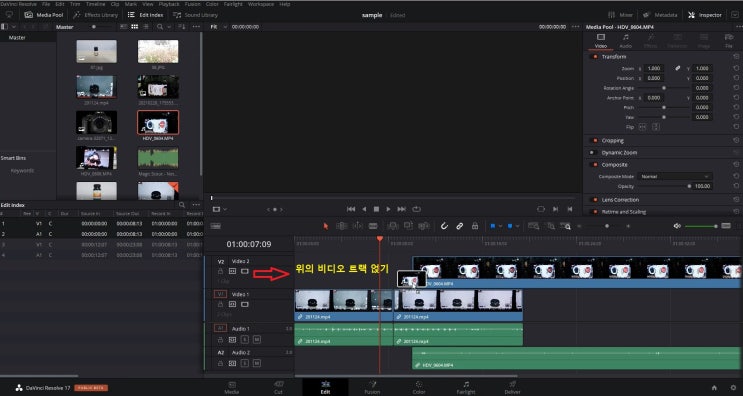The width and height of the screenshot is (743, 396).
Task: Activate the Dynamic Trim Mode tool
Action: (357, 226)
